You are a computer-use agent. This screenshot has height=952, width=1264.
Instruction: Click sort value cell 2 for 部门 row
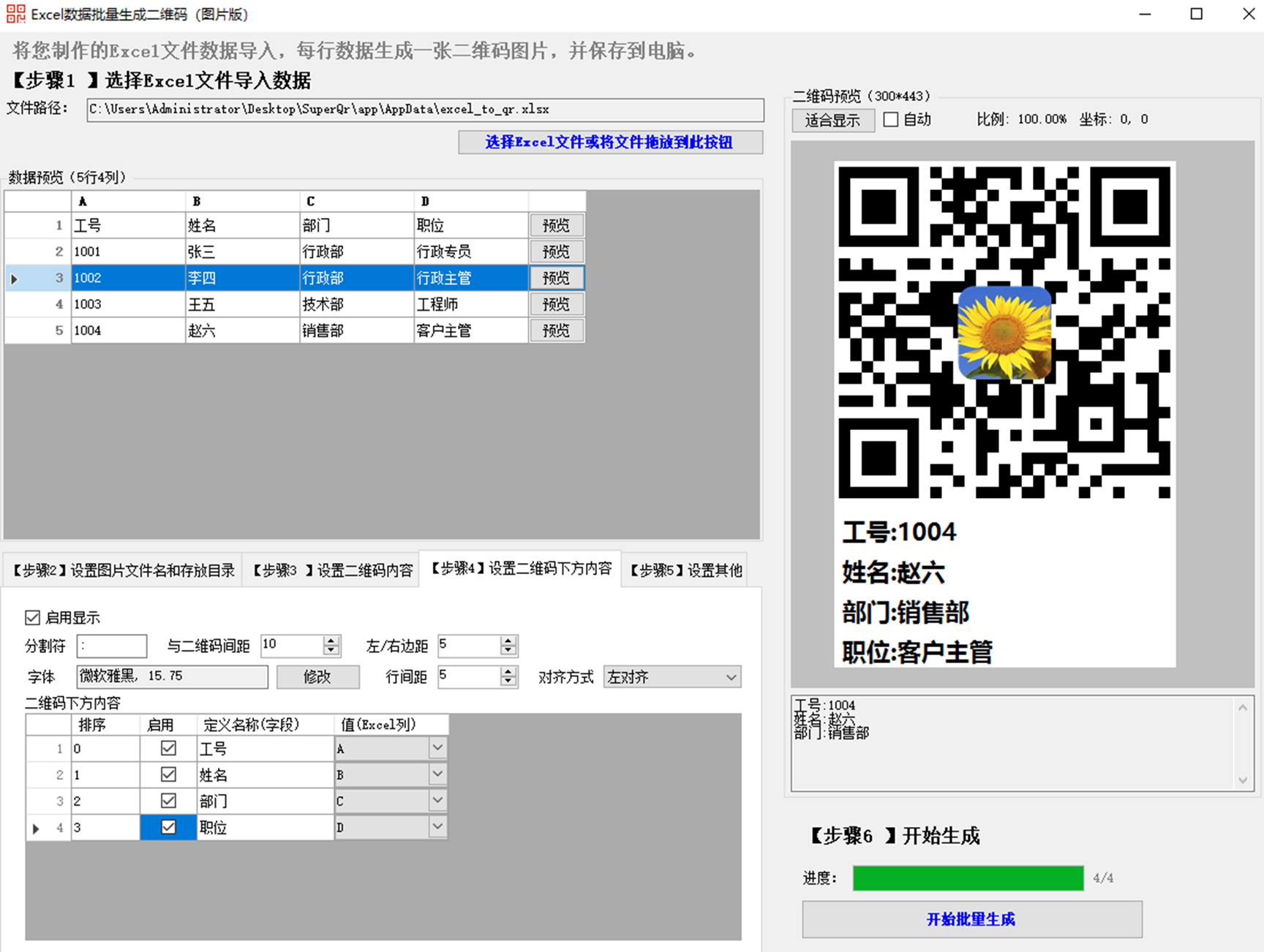[x=105, y=801]
